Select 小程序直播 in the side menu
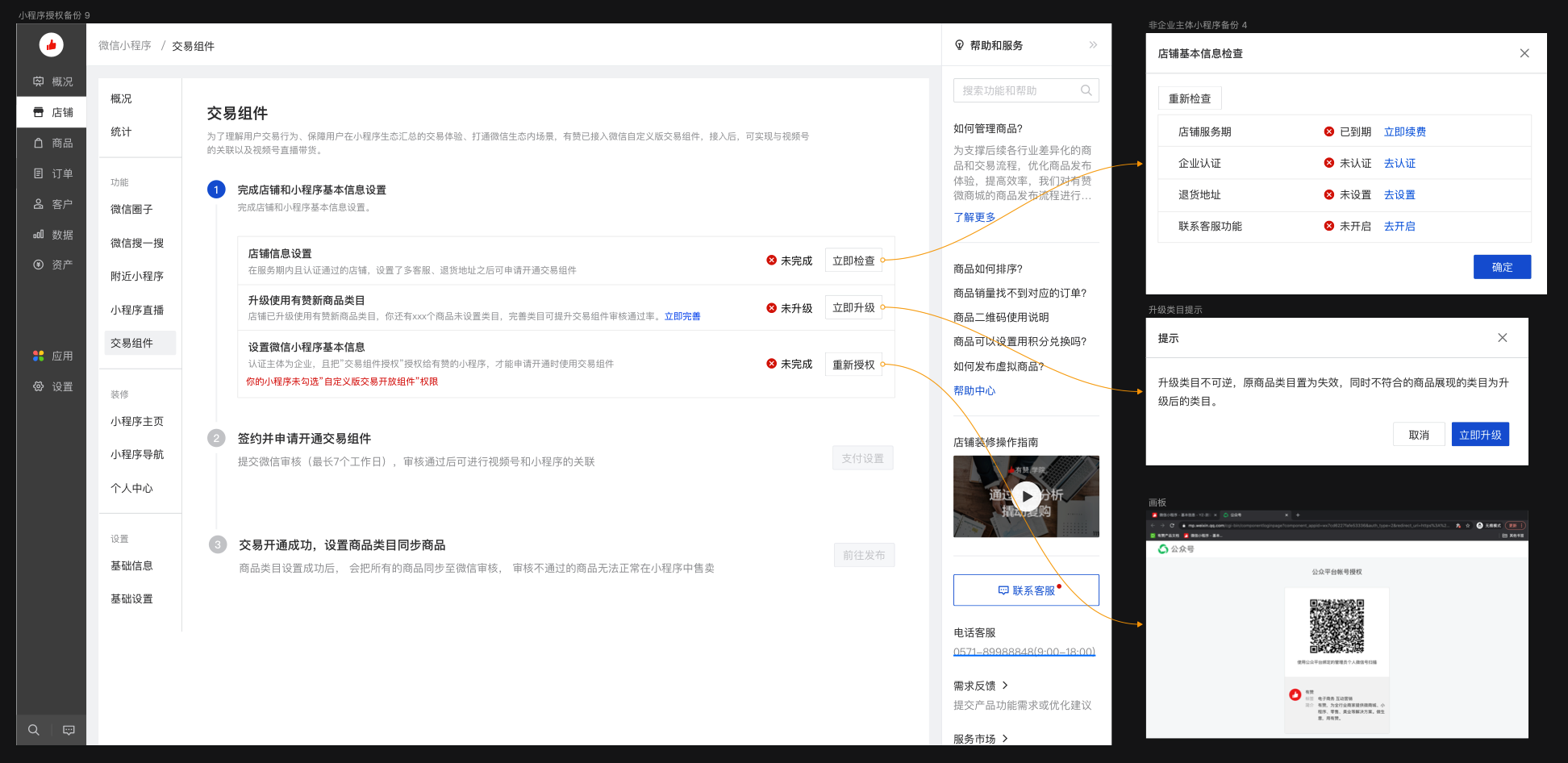This screenshot has width=1568, height=763. tap(137, 310)
